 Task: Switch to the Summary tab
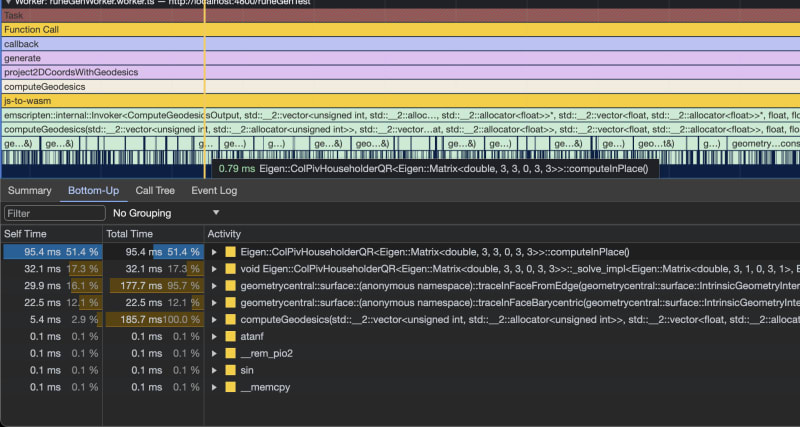tap(30, 190)
